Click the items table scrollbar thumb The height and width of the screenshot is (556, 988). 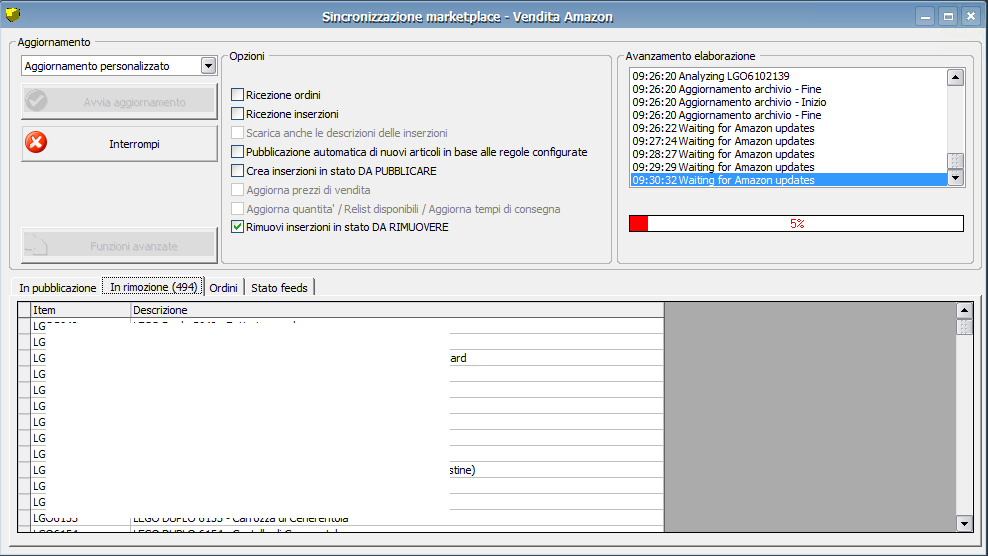click(964, 327)
